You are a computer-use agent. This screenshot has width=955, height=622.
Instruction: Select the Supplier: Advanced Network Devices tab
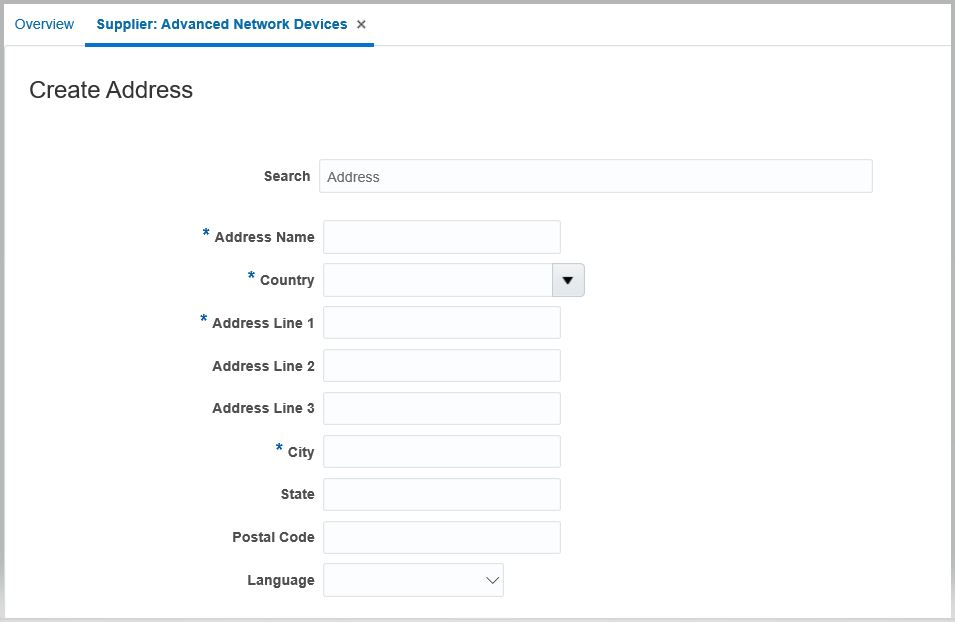point(221,24)
